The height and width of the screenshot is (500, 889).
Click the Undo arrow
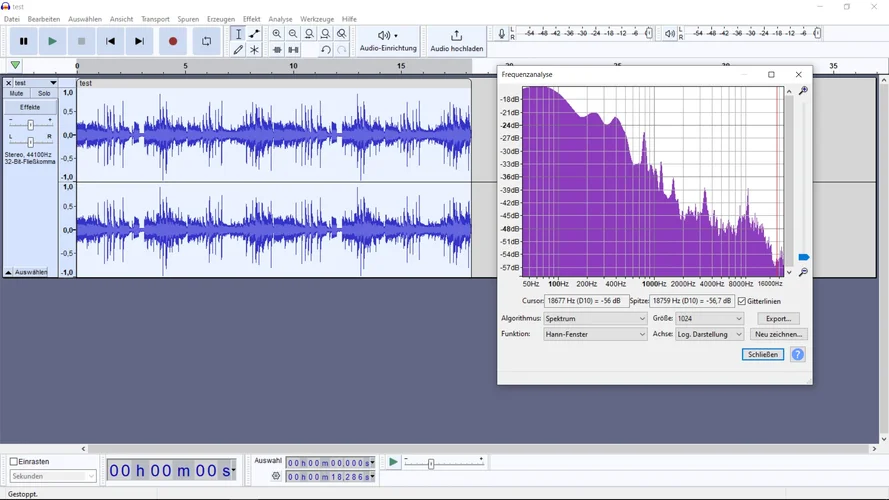[x=325, y=50]
